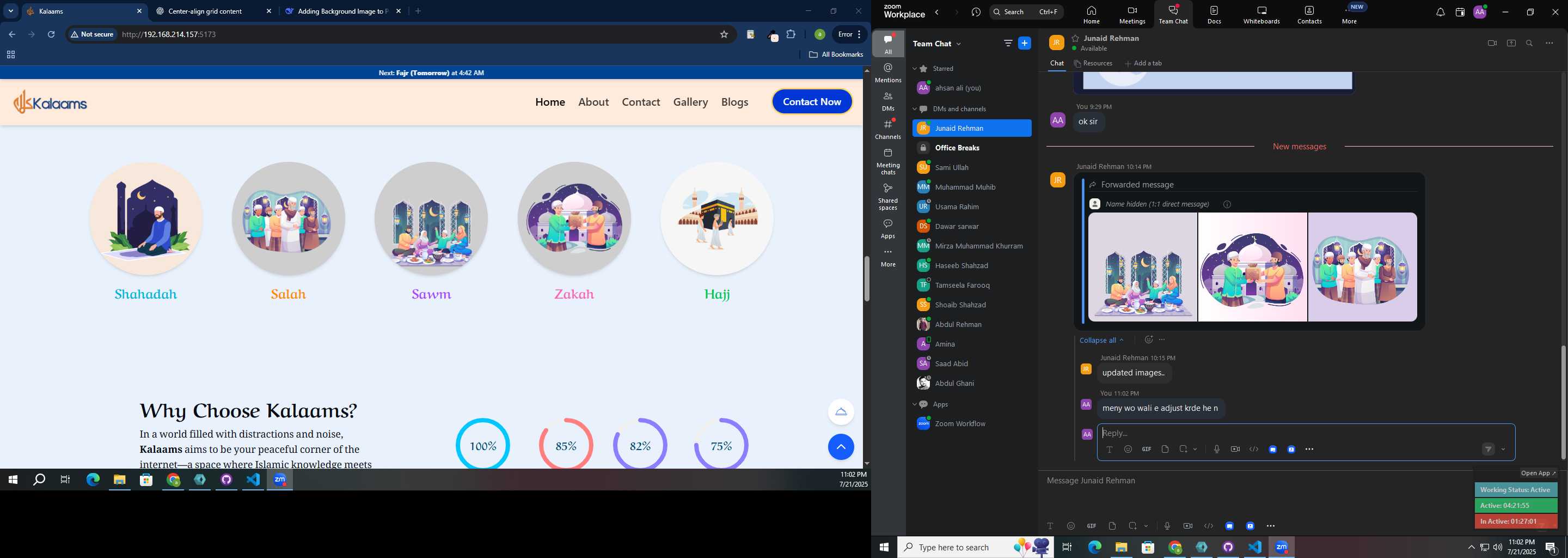Reload the Kalaams page in Chrome
This screenshot has width=1568, height=558.
(51, 35)
